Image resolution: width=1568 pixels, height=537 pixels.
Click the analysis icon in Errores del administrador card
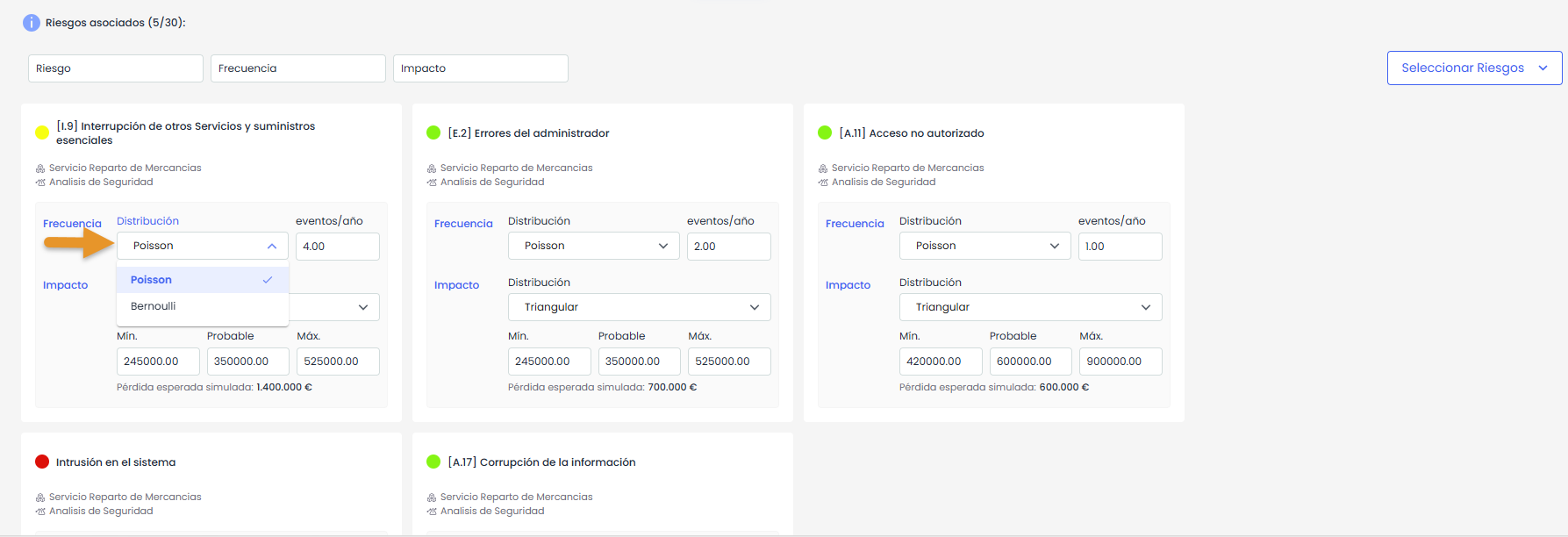pyautogui.click(x=432, y=183)
